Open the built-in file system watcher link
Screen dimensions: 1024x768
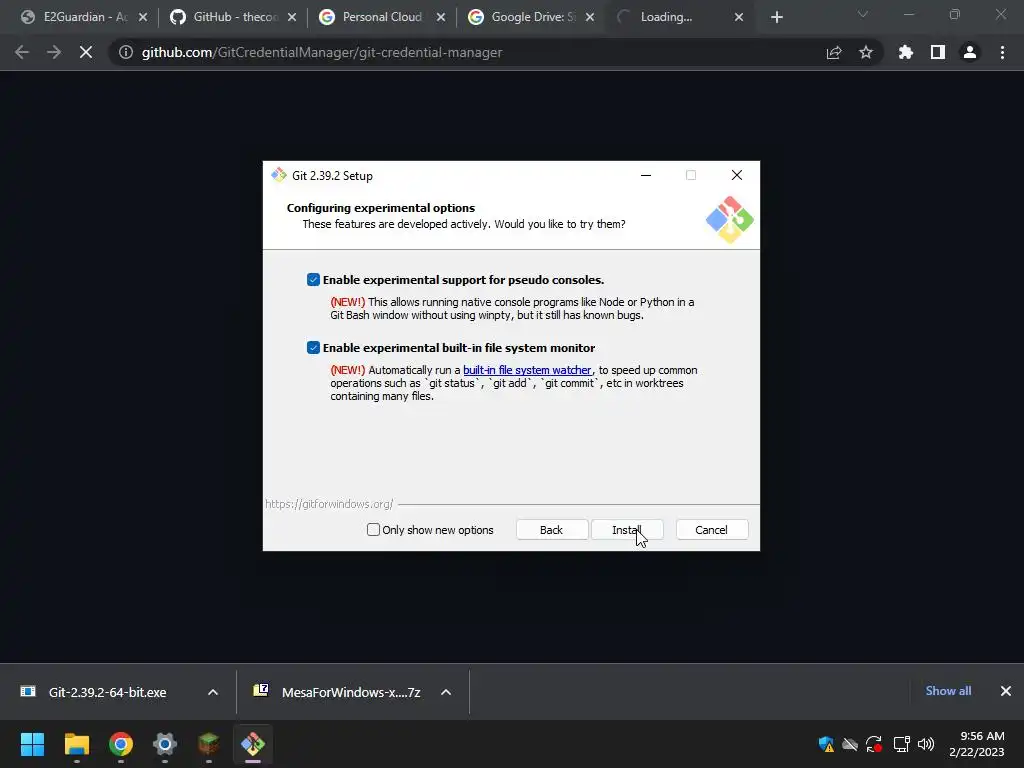(x=527, y=370)
